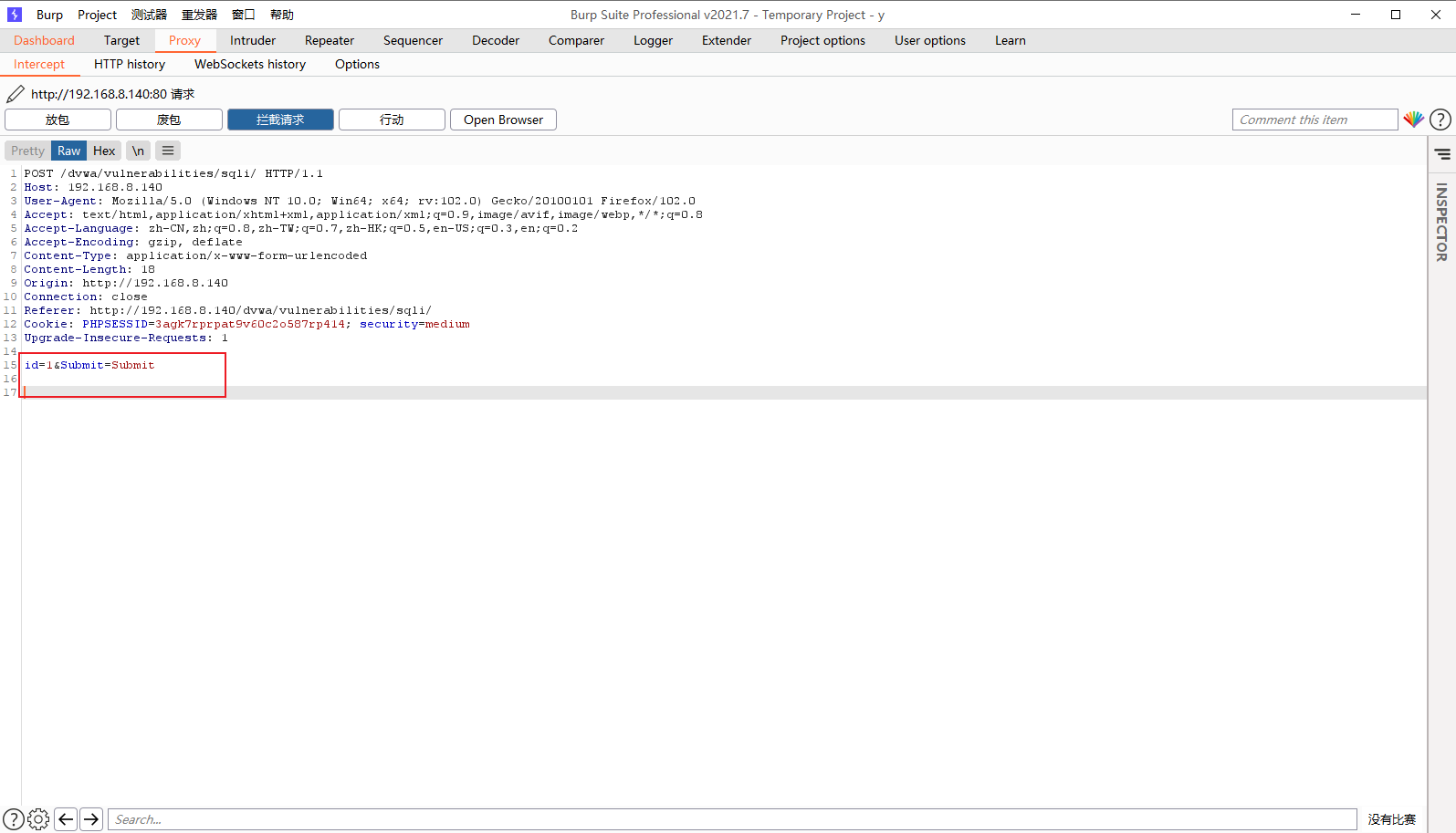Switch to the Logger tab

(x=653, y=40)
